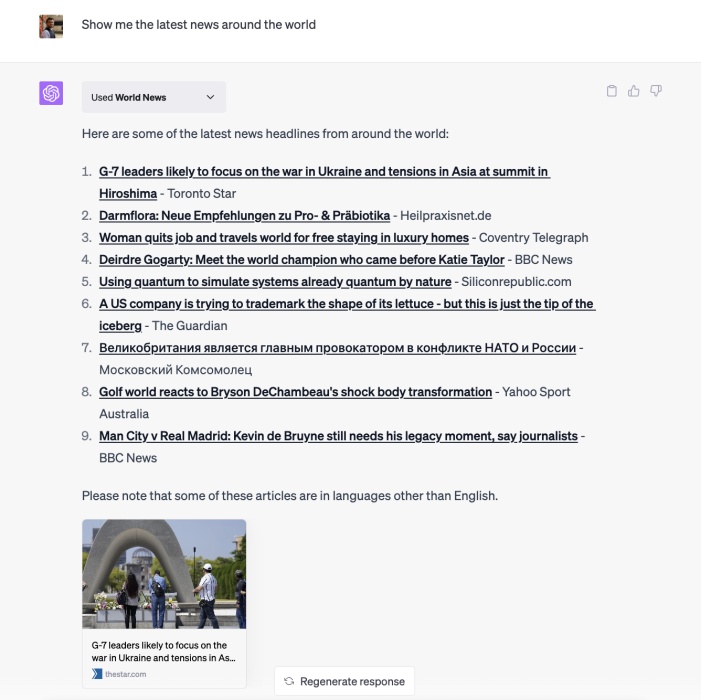Click the Regenerate response button
This screenshot has height=700, width=701.
click(x=344, y=681)
